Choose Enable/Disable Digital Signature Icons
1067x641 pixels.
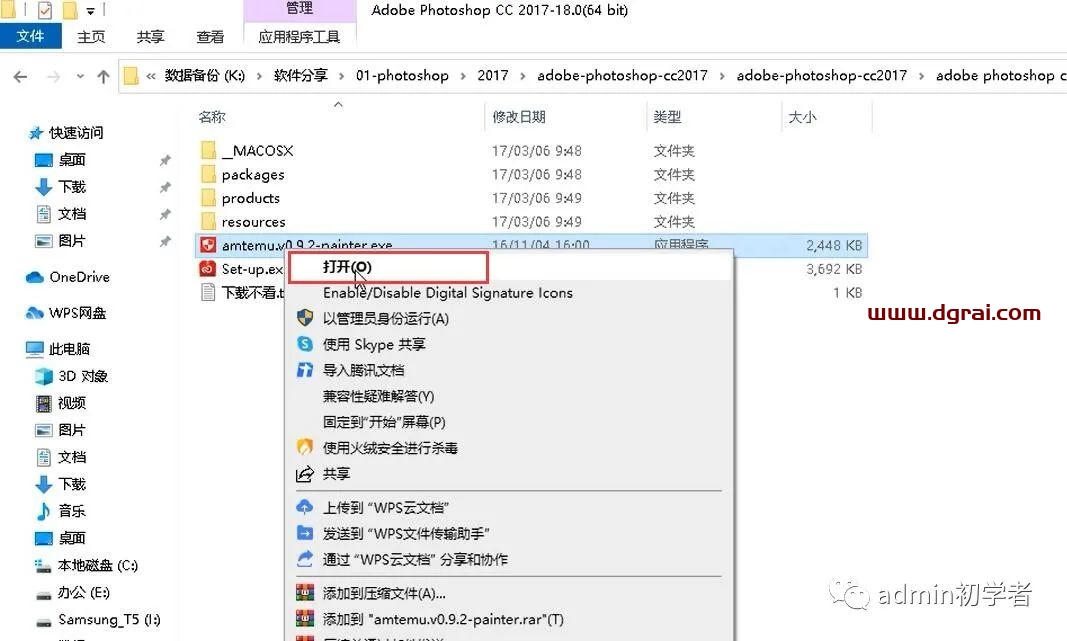pyautogui.click(x=447, y=293)
